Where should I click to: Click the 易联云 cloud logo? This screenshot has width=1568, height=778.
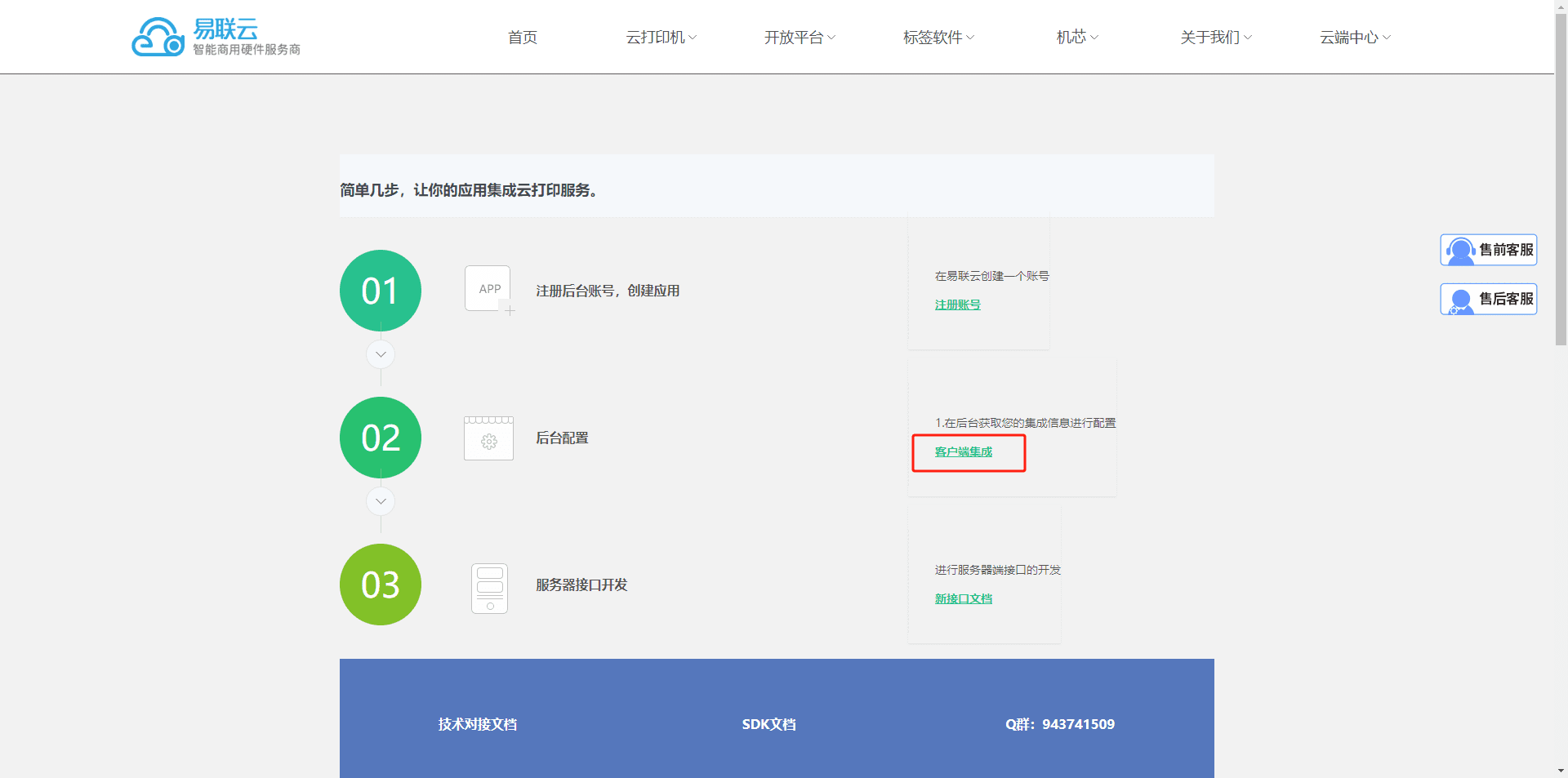tap(158, 38)
